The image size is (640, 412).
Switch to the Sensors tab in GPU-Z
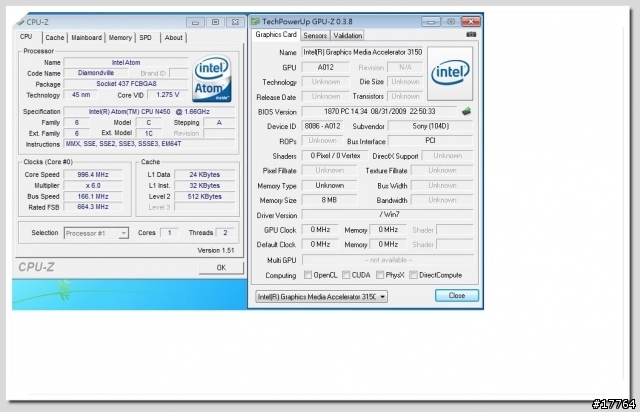coord(315,36)
